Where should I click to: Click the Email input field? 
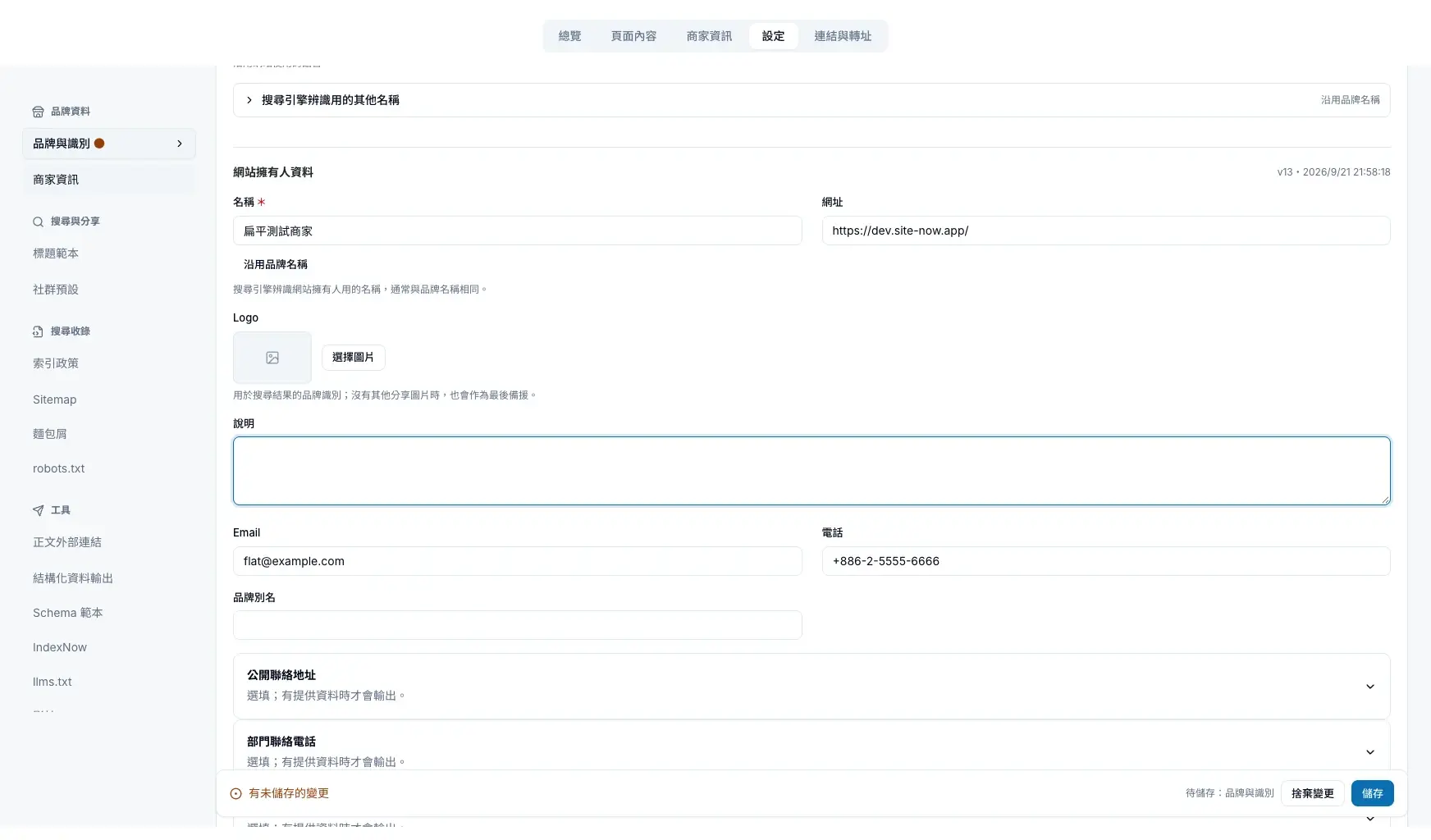pyautogui.click(x=517, y=561)
